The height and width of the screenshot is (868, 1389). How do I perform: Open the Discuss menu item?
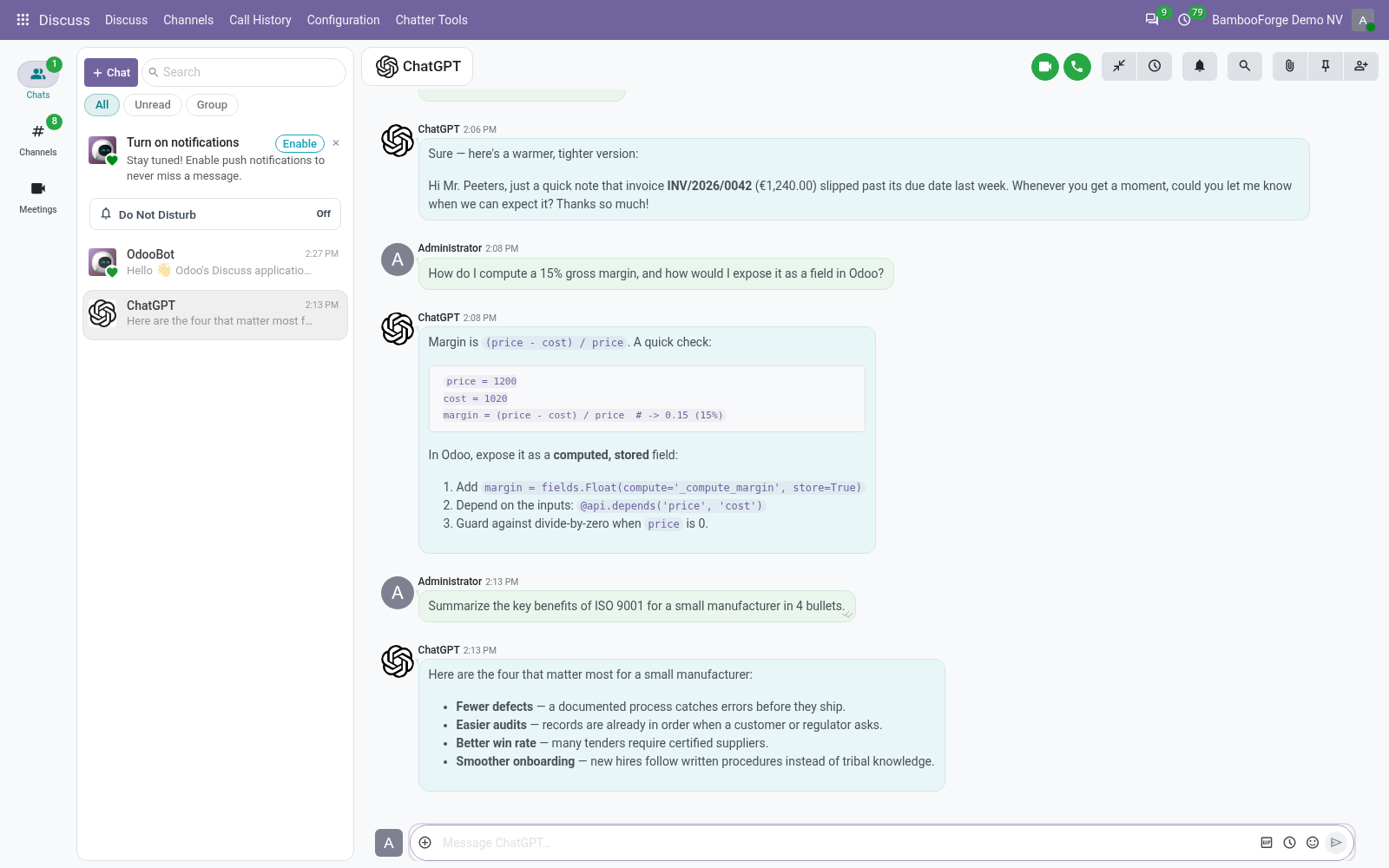(x=126, y=19)
